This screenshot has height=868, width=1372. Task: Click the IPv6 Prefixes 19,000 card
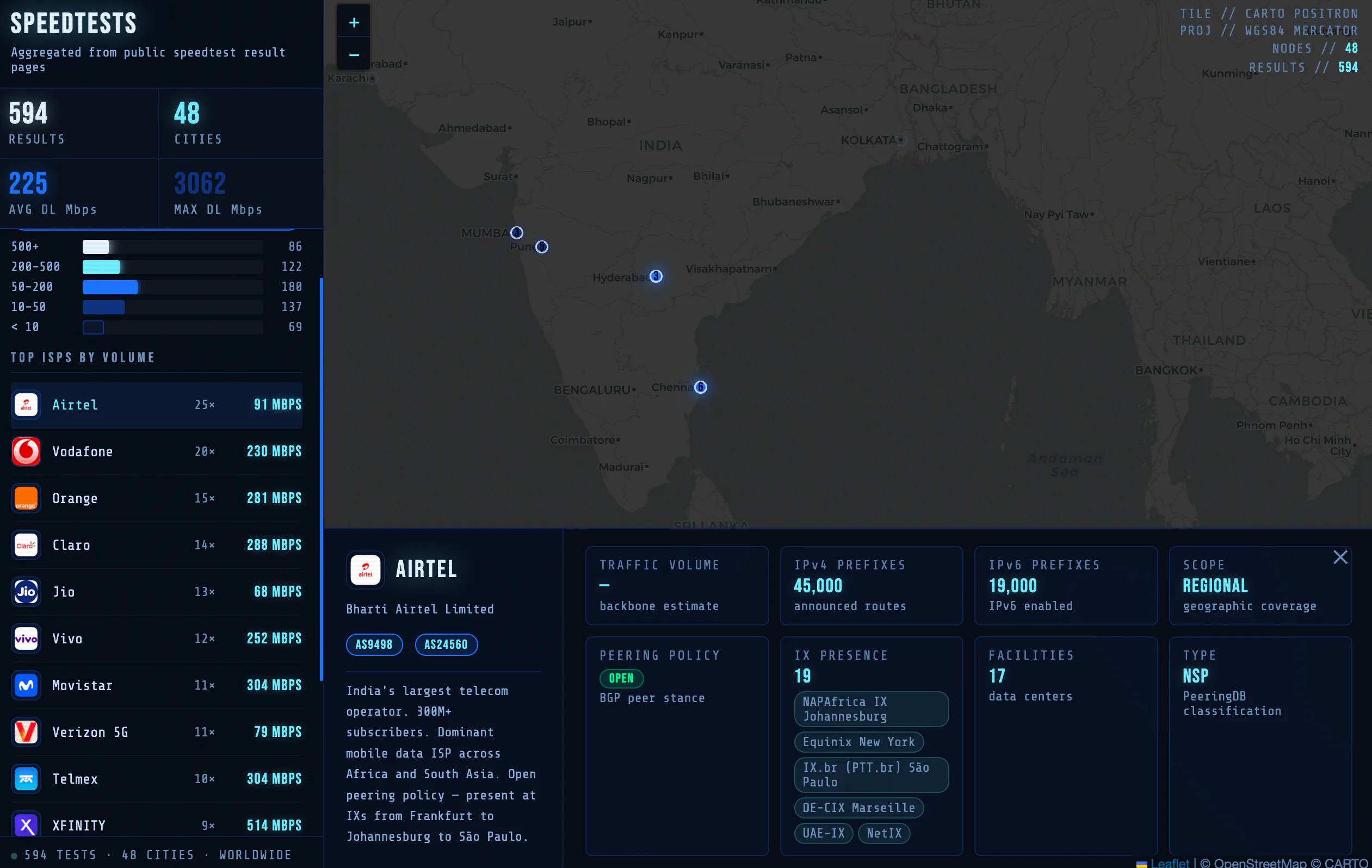1066,586
